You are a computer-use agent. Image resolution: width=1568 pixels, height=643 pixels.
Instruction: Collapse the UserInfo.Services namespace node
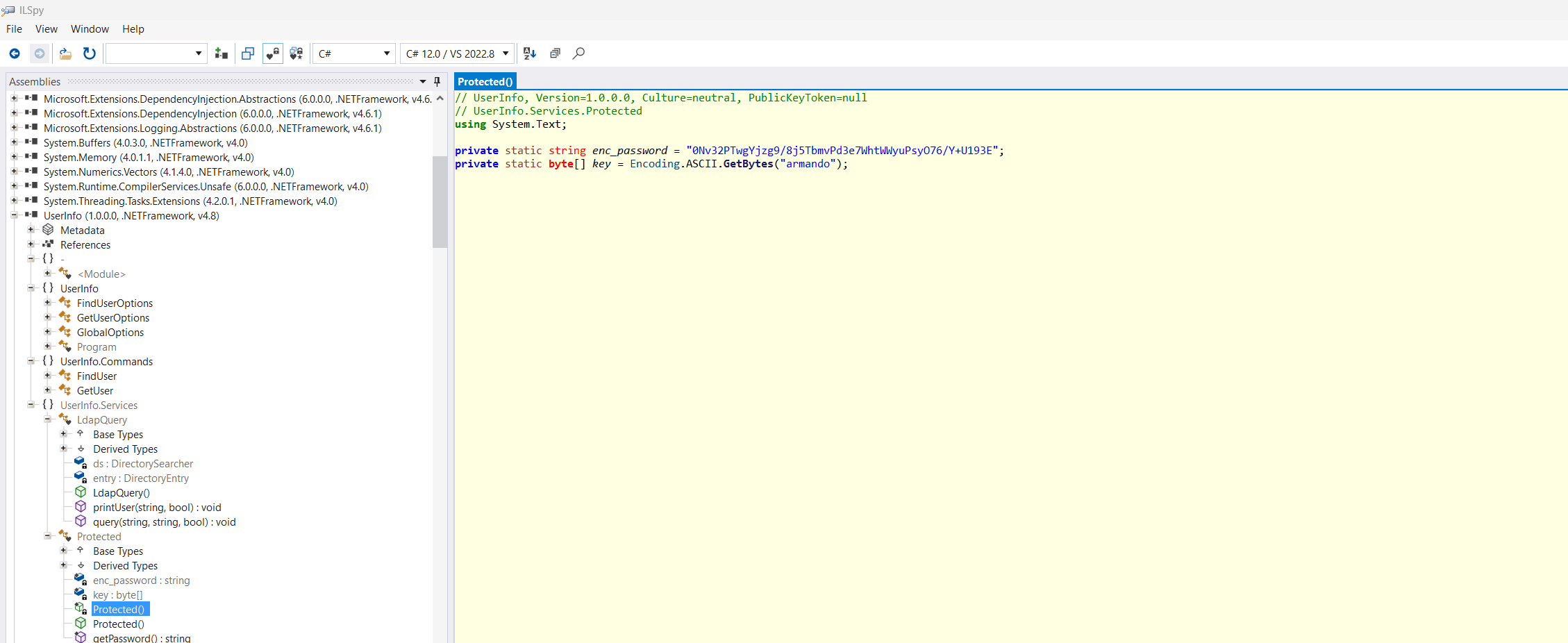click(31, 405)
